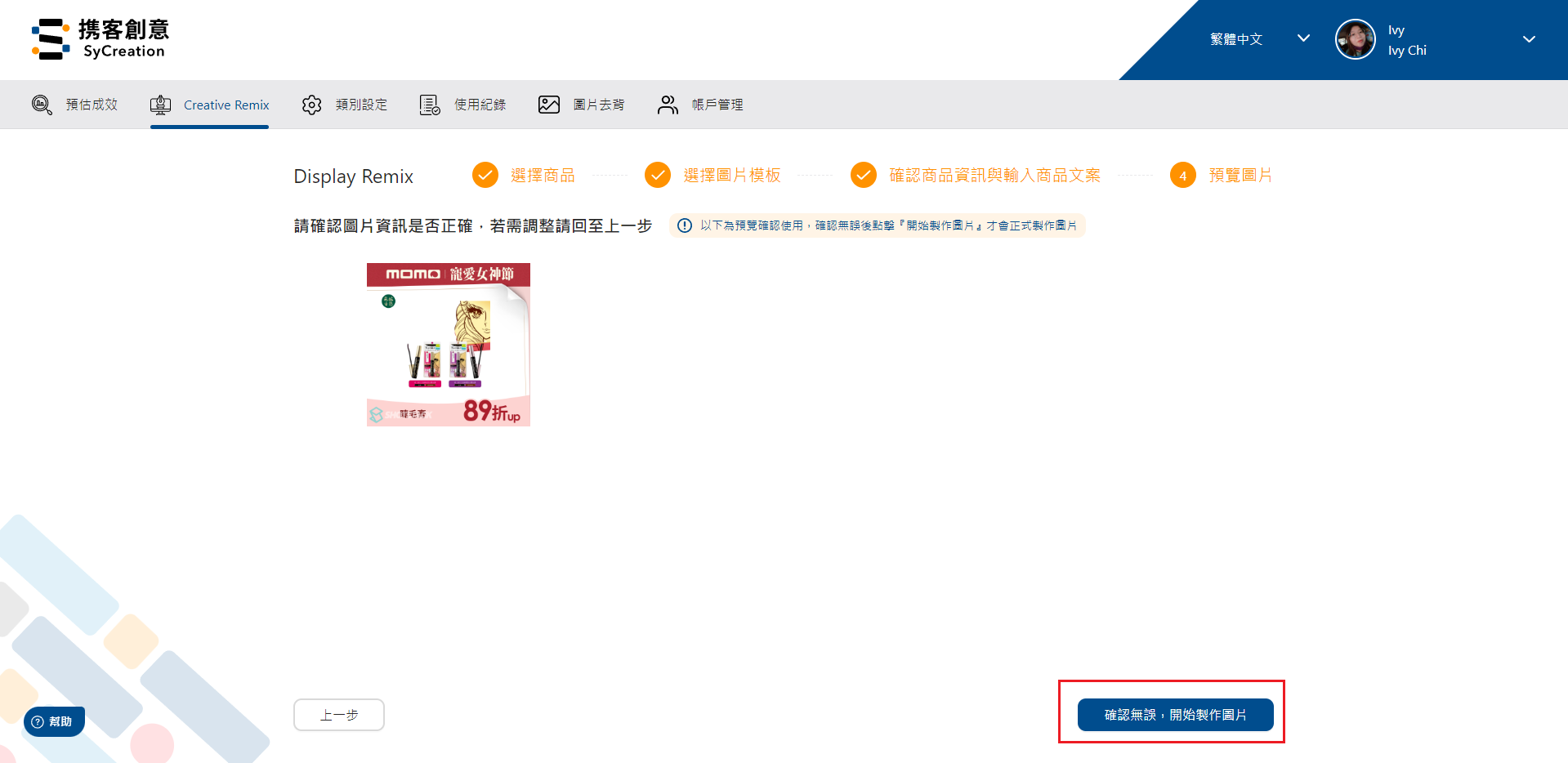Click the 選擇圖片模板 step label
Viewport: 1568px width, 763px height.
(x=732, y=175)
